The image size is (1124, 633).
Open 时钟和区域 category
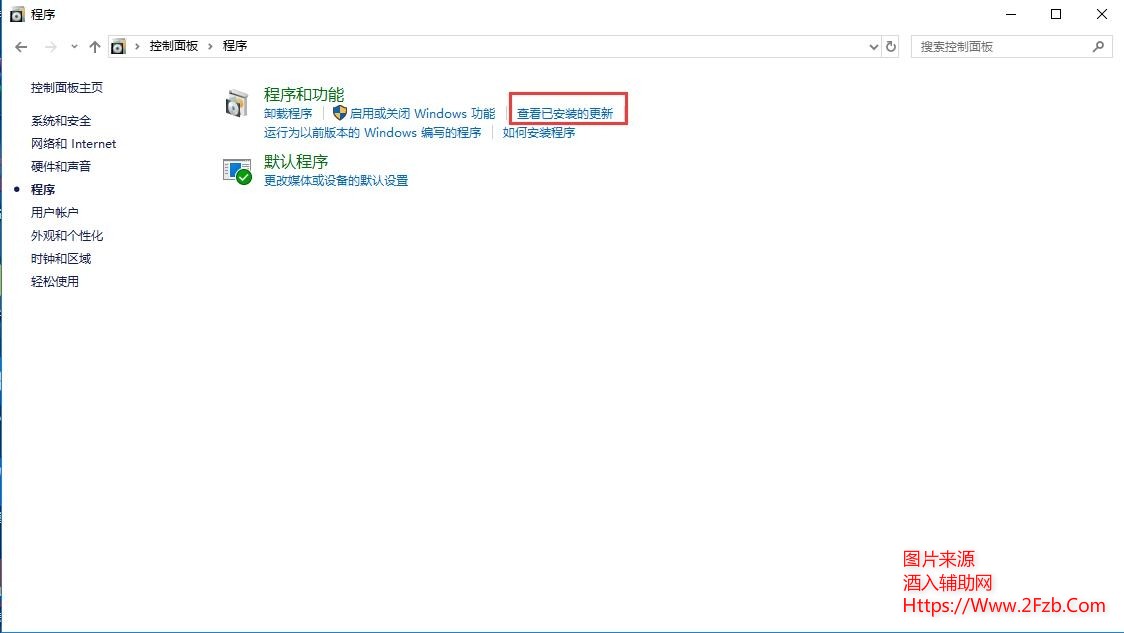[61, 258]
